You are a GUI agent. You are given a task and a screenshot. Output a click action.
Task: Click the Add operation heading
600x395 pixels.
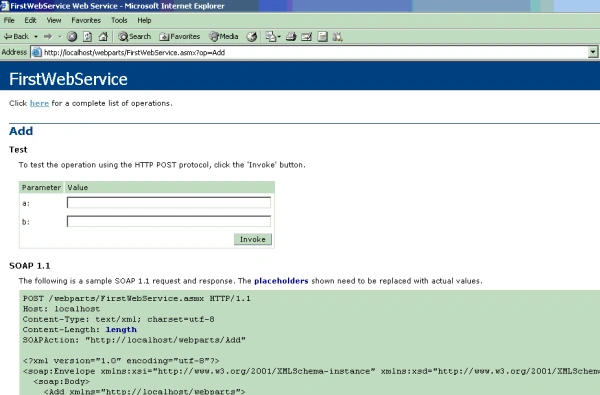tap(21, 131)
